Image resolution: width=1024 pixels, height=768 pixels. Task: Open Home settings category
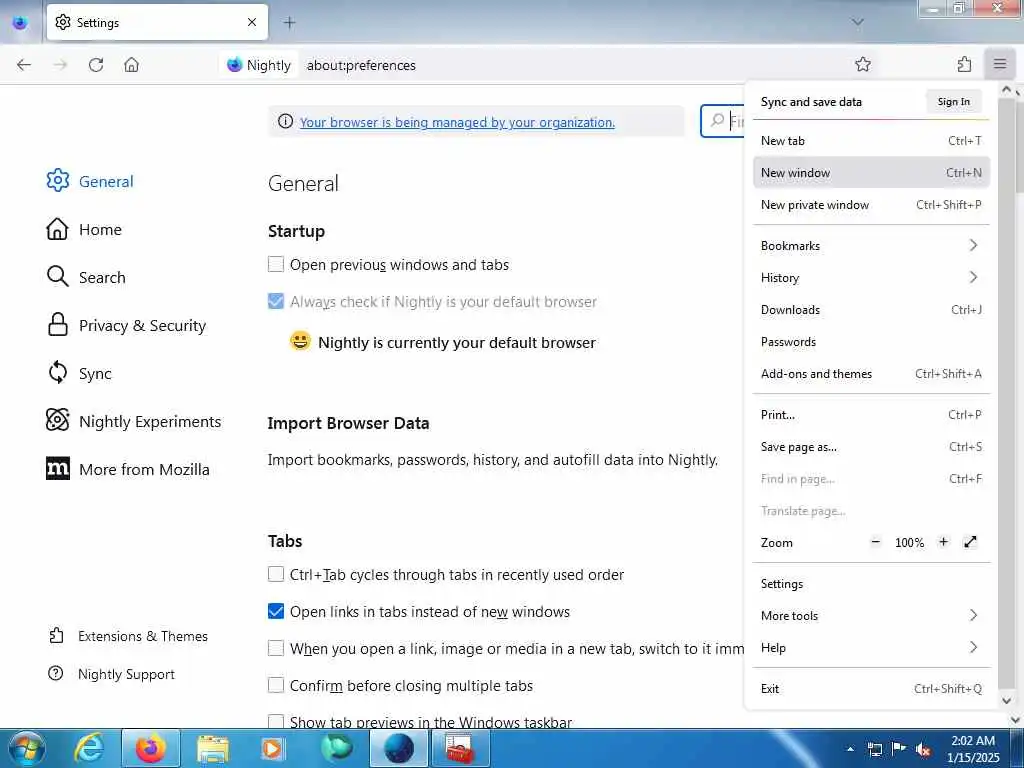[84, 229]
